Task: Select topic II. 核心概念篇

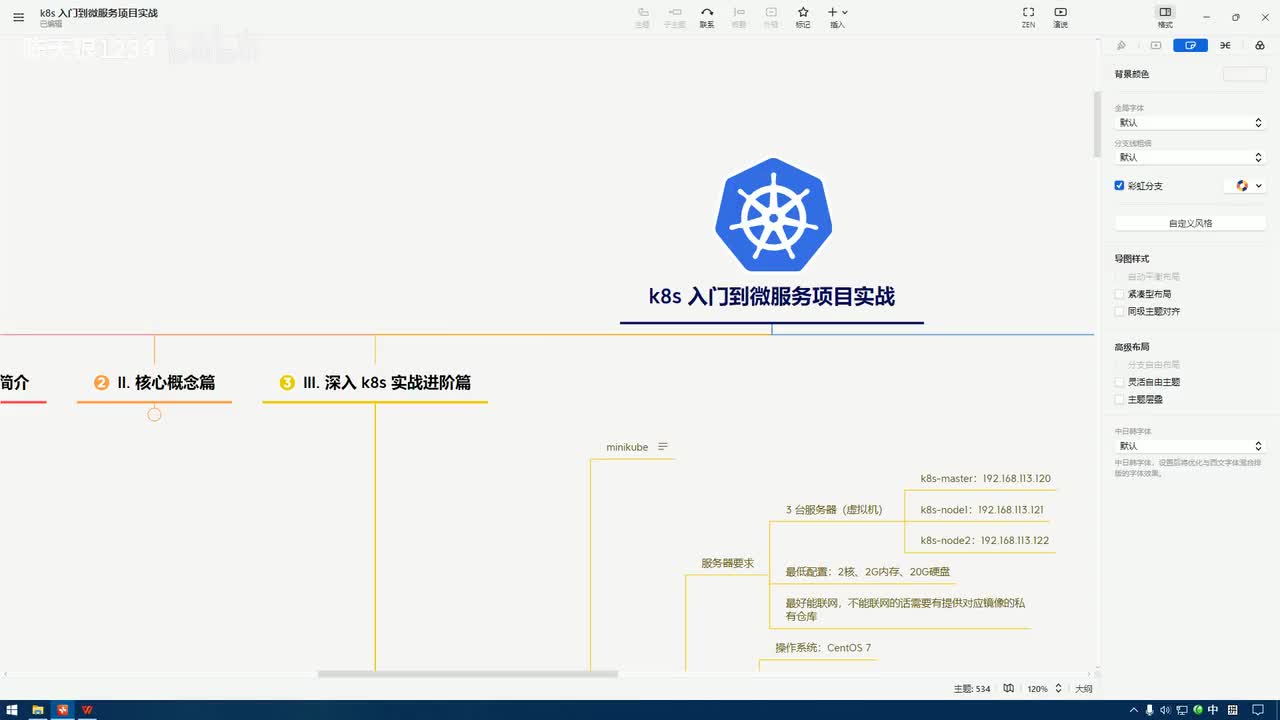Action: (x=165, y=382)
